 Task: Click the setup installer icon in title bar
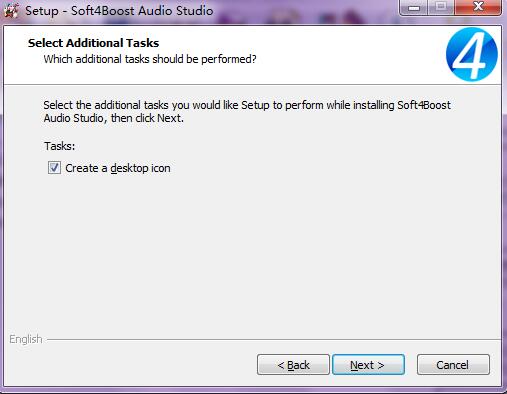[11, 10]
